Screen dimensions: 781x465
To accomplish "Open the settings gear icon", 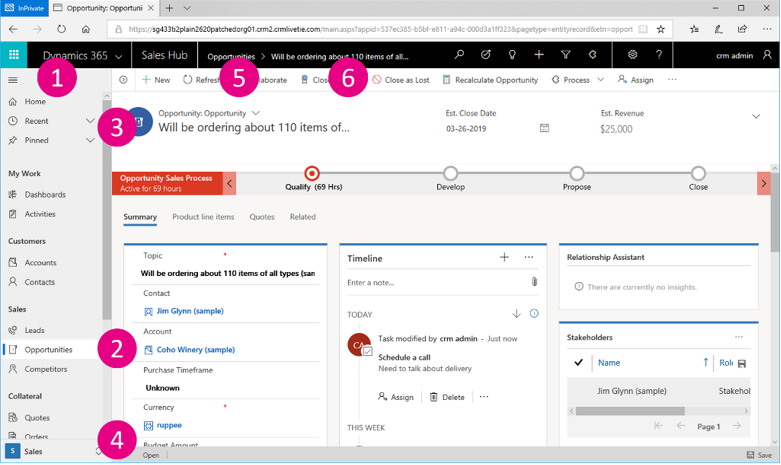I will pos(632,55).
